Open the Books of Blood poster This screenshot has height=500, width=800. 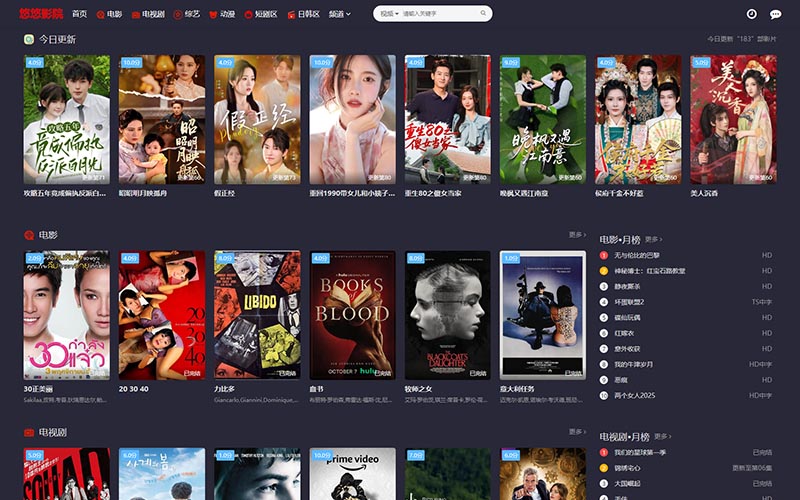click(353, 315)
